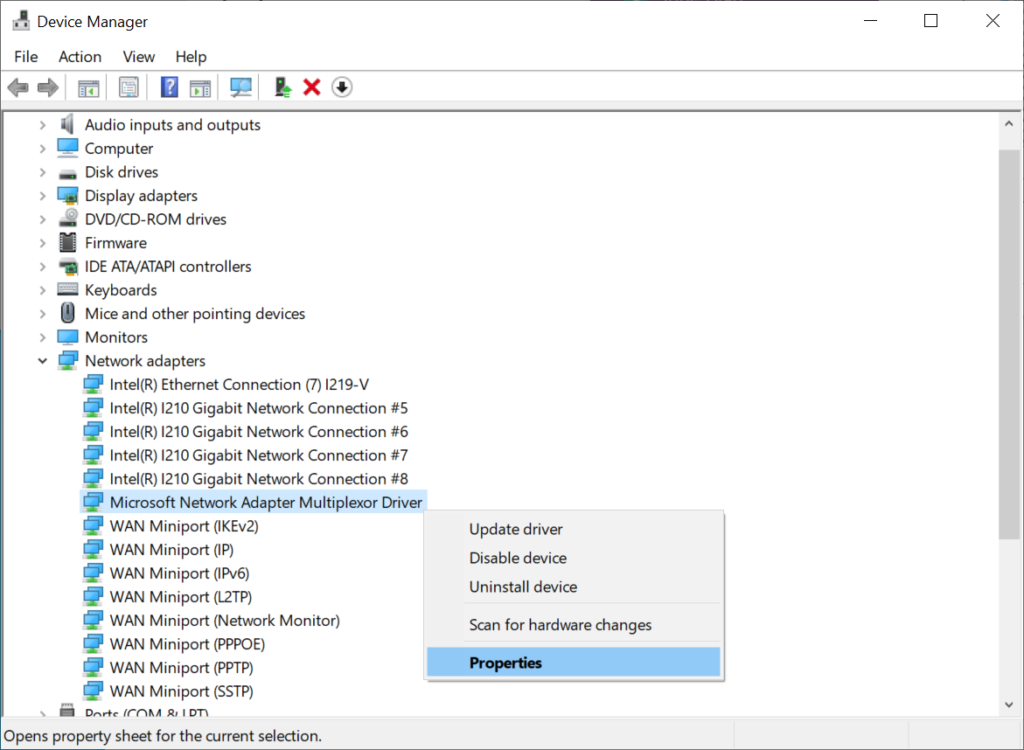
Task: Click the Back arrow in the toolbar
Action: (17, 88)
